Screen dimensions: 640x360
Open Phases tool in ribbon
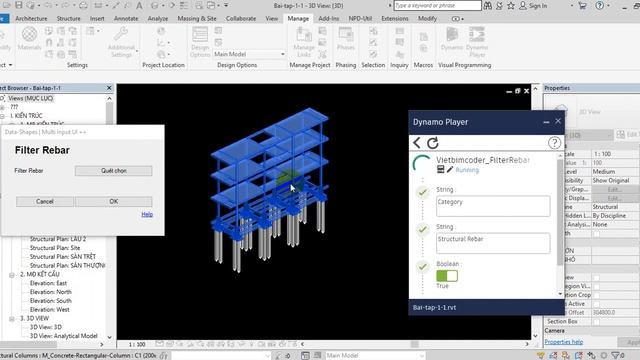tap(346, 39)
